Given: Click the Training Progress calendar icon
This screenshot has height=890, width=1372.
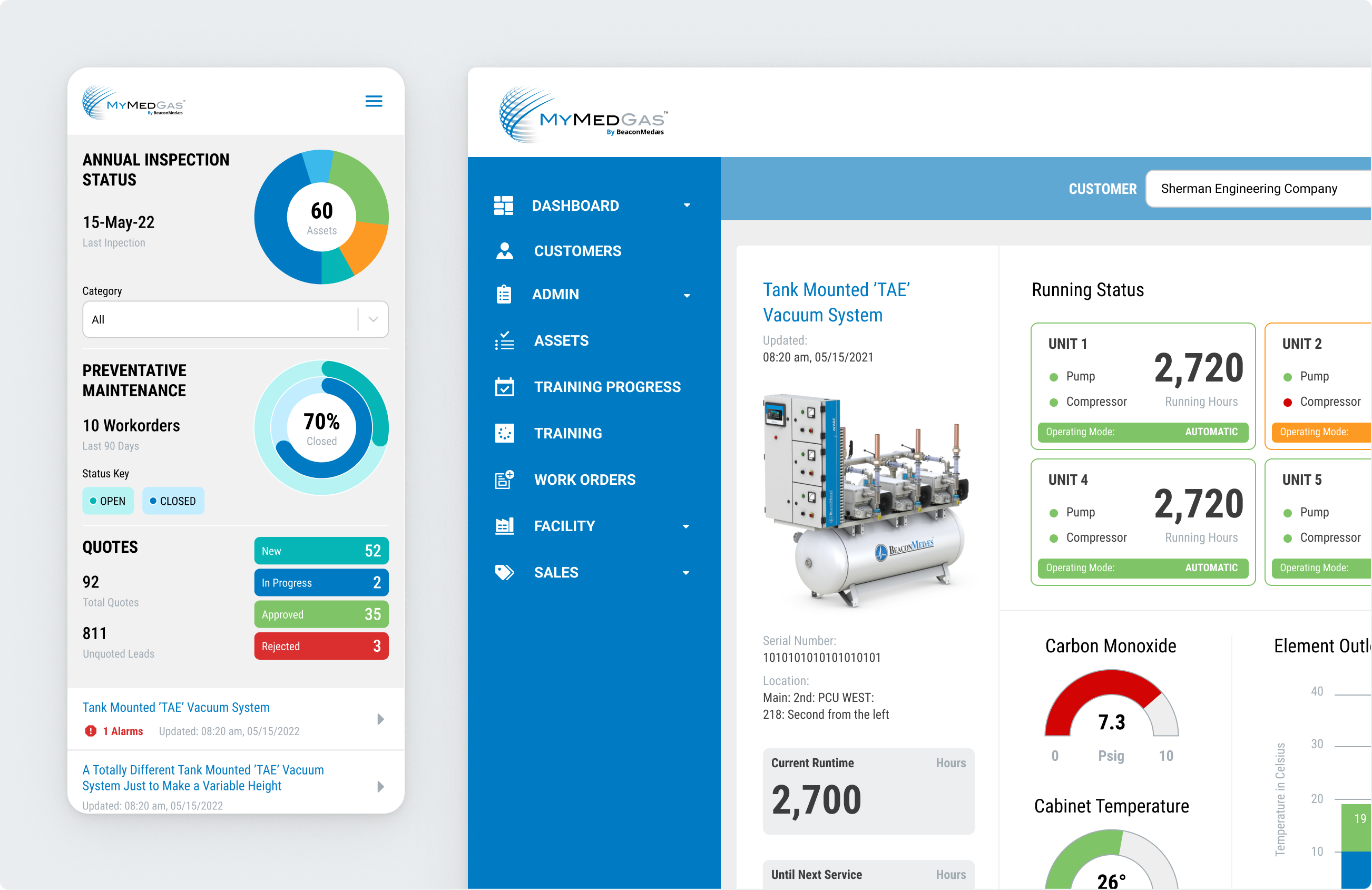Looking at the screenshot, I should 504,387.
